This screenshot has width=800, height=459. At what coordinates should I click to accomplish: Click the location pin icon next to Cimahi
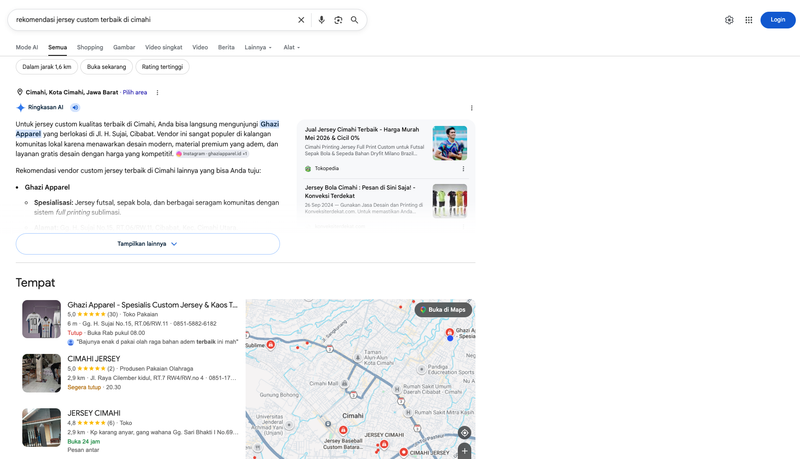click(x=20, y=92)
